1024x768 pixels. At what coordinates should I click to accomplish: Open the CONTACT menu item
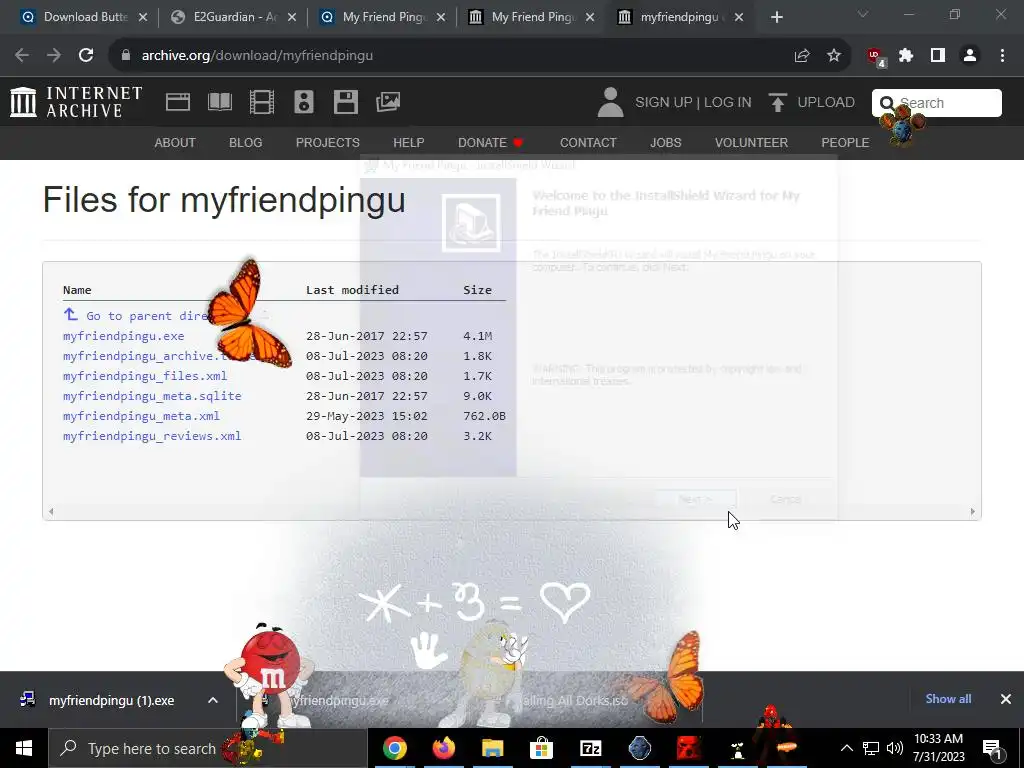click(x=588, y=142)
